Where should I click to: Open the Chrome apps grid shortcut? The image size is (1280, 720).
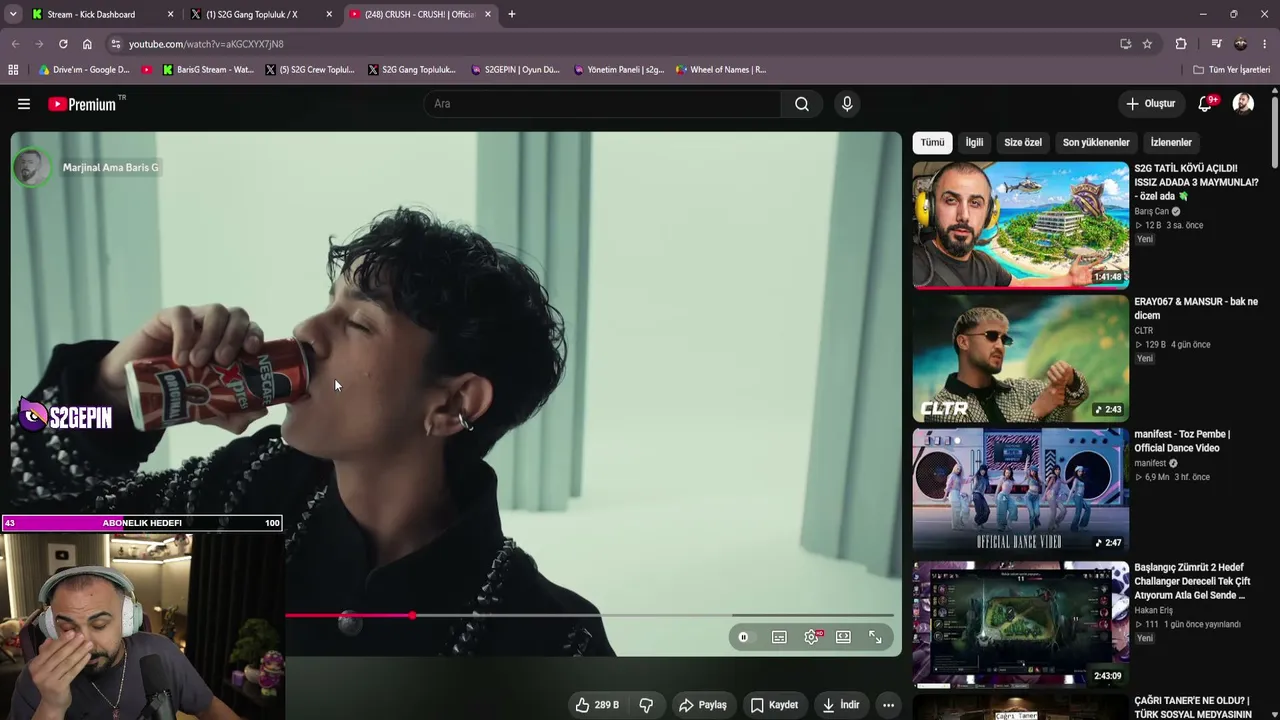(13, 70)
